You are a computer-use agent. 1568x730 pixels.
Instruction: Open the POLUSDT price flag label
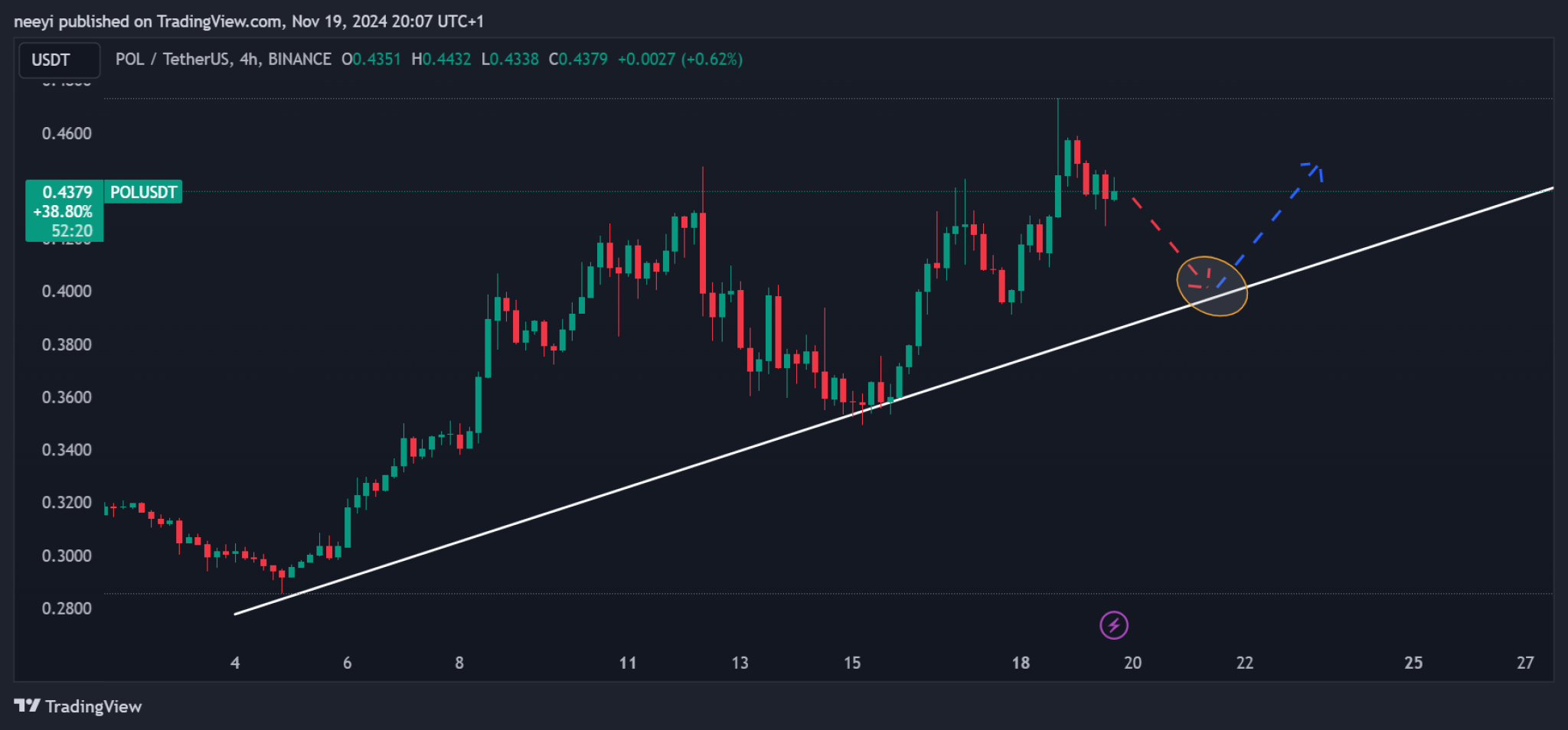pos(142,191)
